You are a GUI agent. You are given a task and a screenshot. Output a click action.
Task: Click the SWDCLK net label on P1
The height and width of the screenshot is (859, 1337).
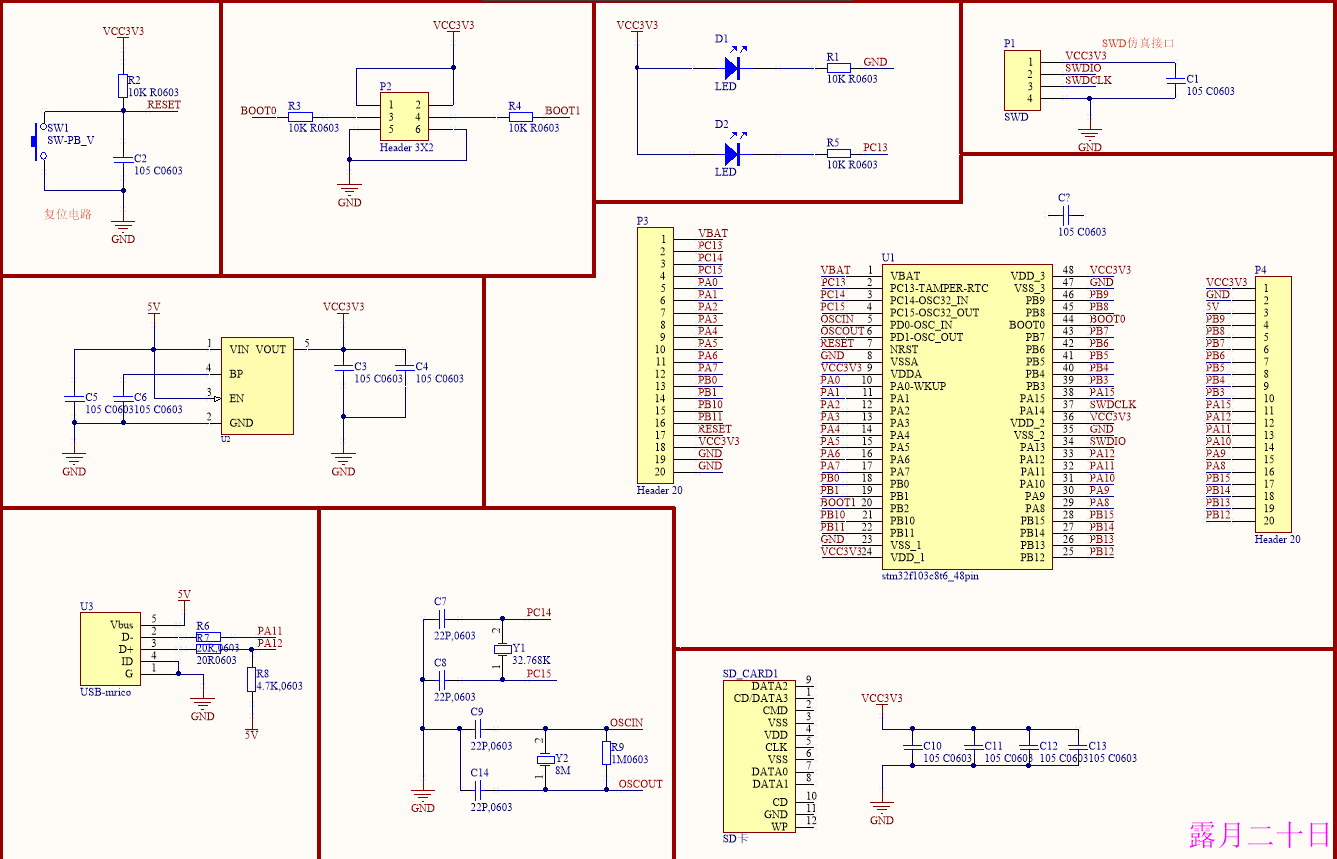1088,80
